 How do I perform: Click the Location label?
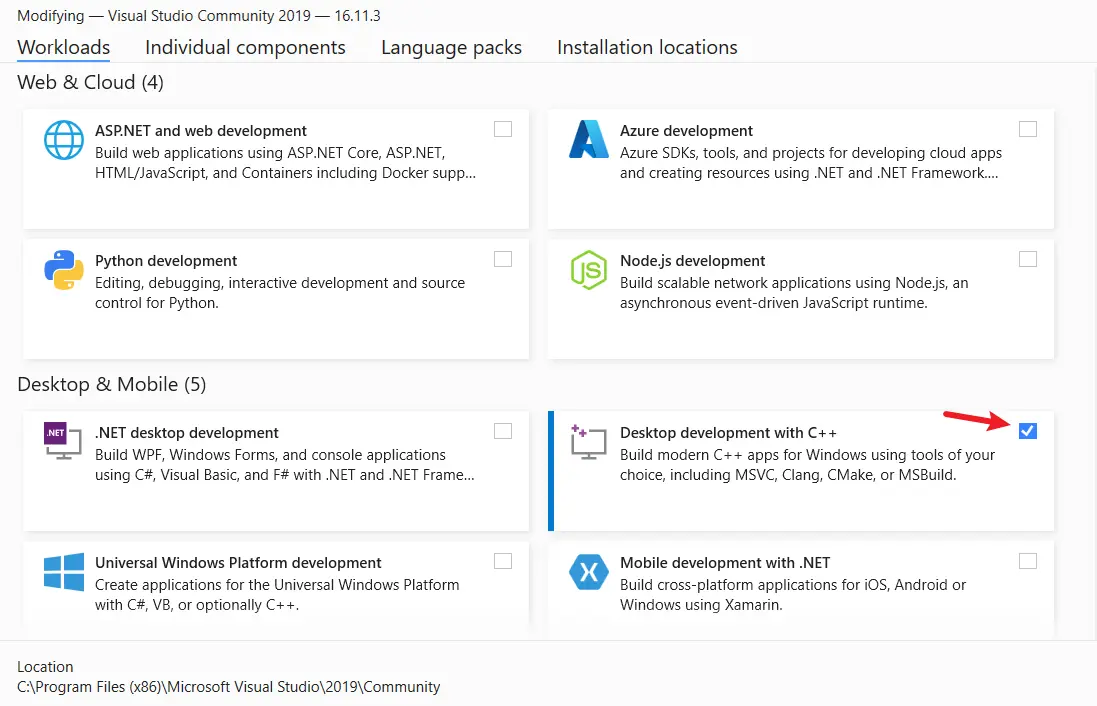(45, 667)
